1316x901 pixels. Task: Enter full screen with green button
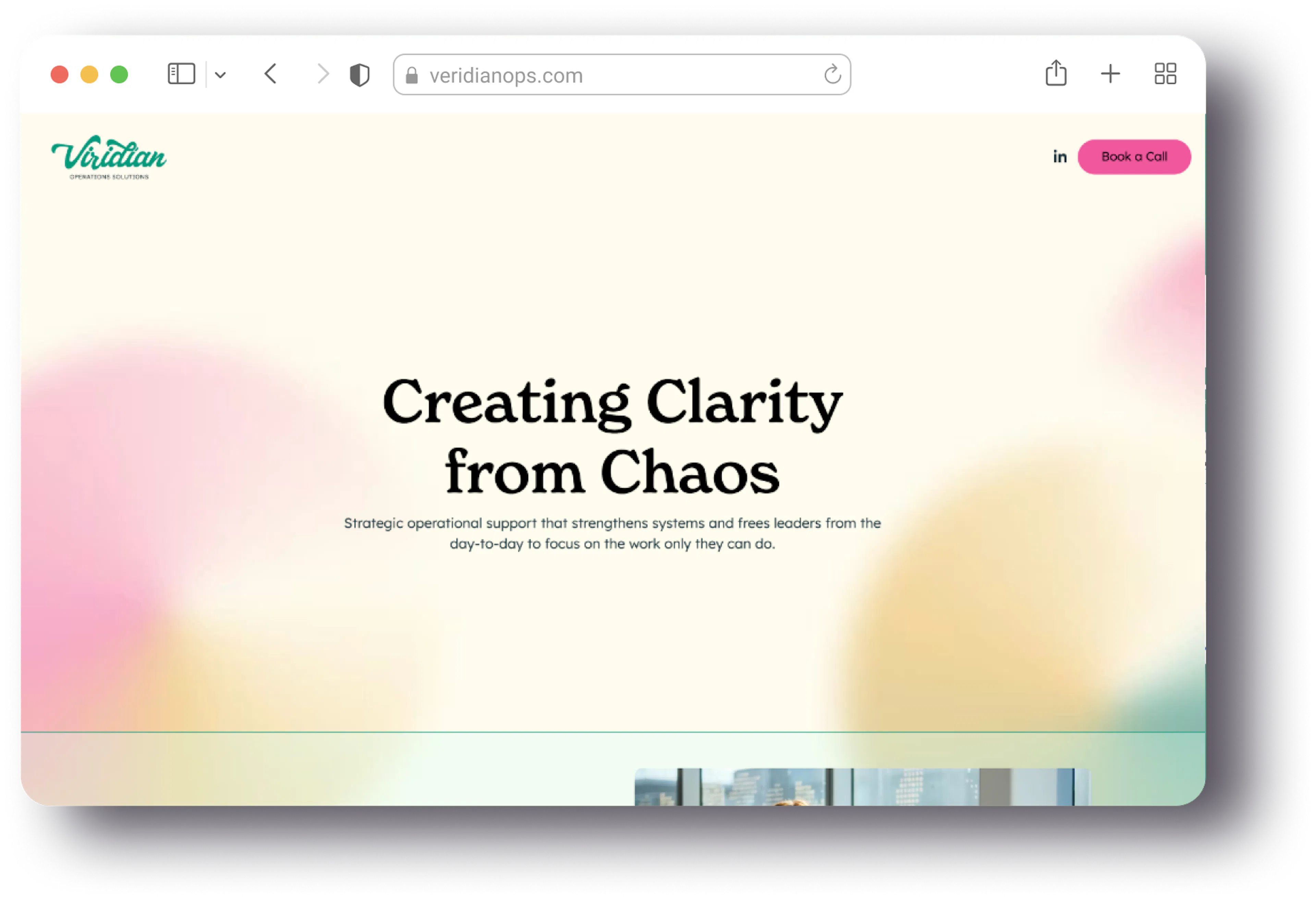point(119,74)
